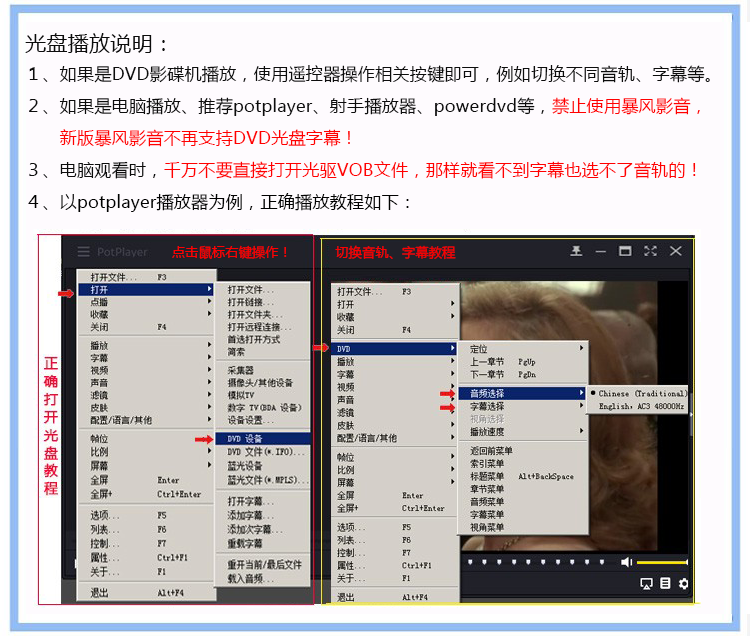The image size is (750, 636).
Task: Open the highlighted DVD menu in right window
Action: pyautogui.click(x=395, y=349)
